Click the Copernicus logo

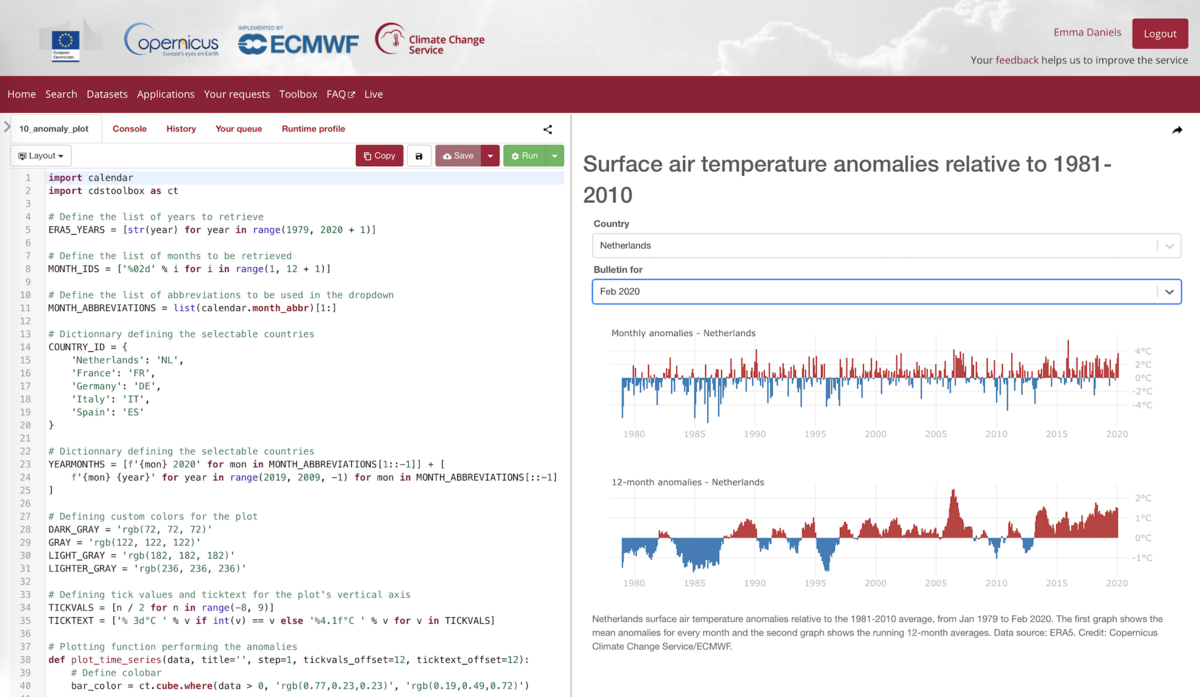coord(171,40)
